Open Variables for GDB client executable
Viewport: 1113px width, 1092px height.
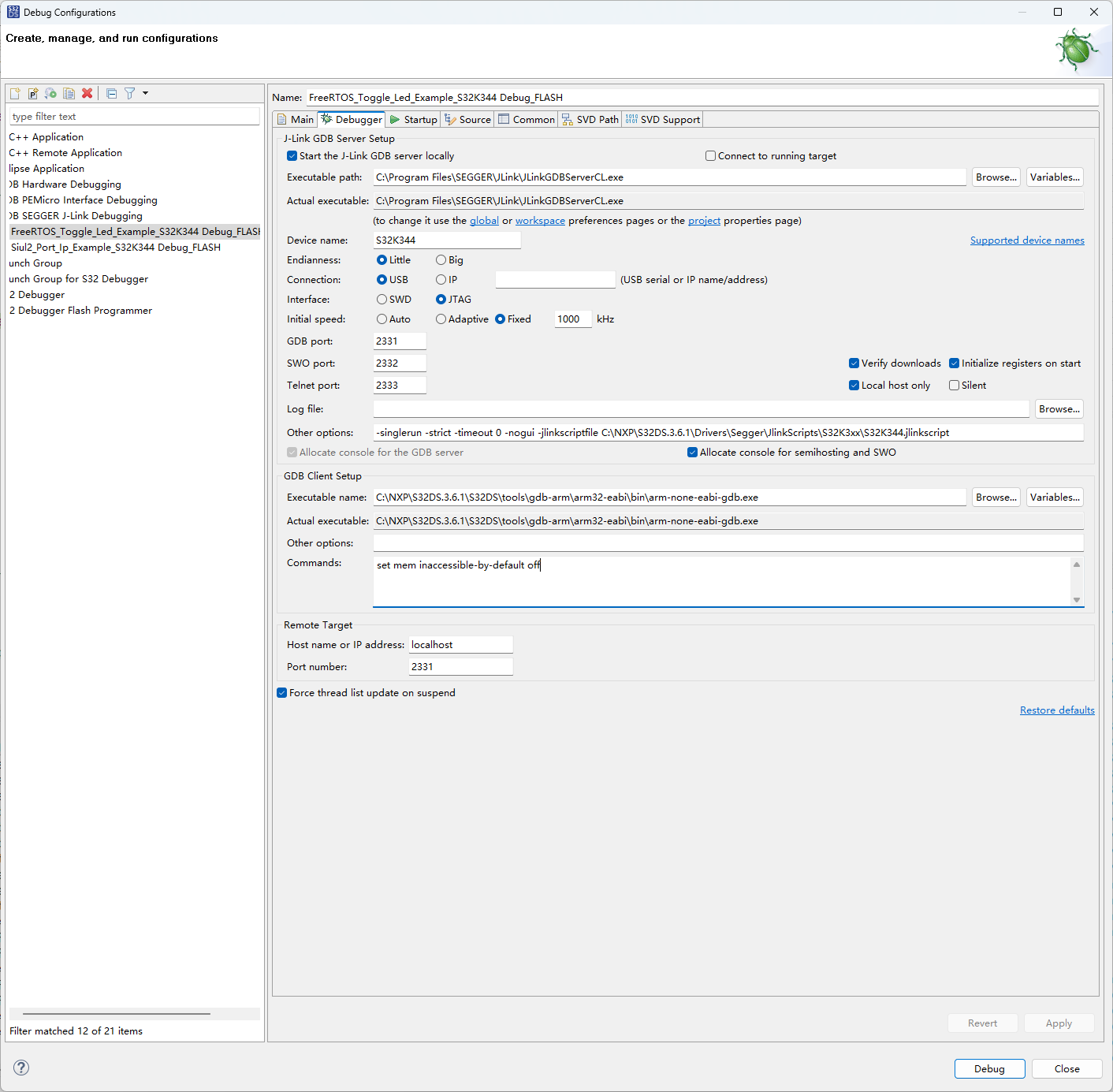tap(1055, 498)
